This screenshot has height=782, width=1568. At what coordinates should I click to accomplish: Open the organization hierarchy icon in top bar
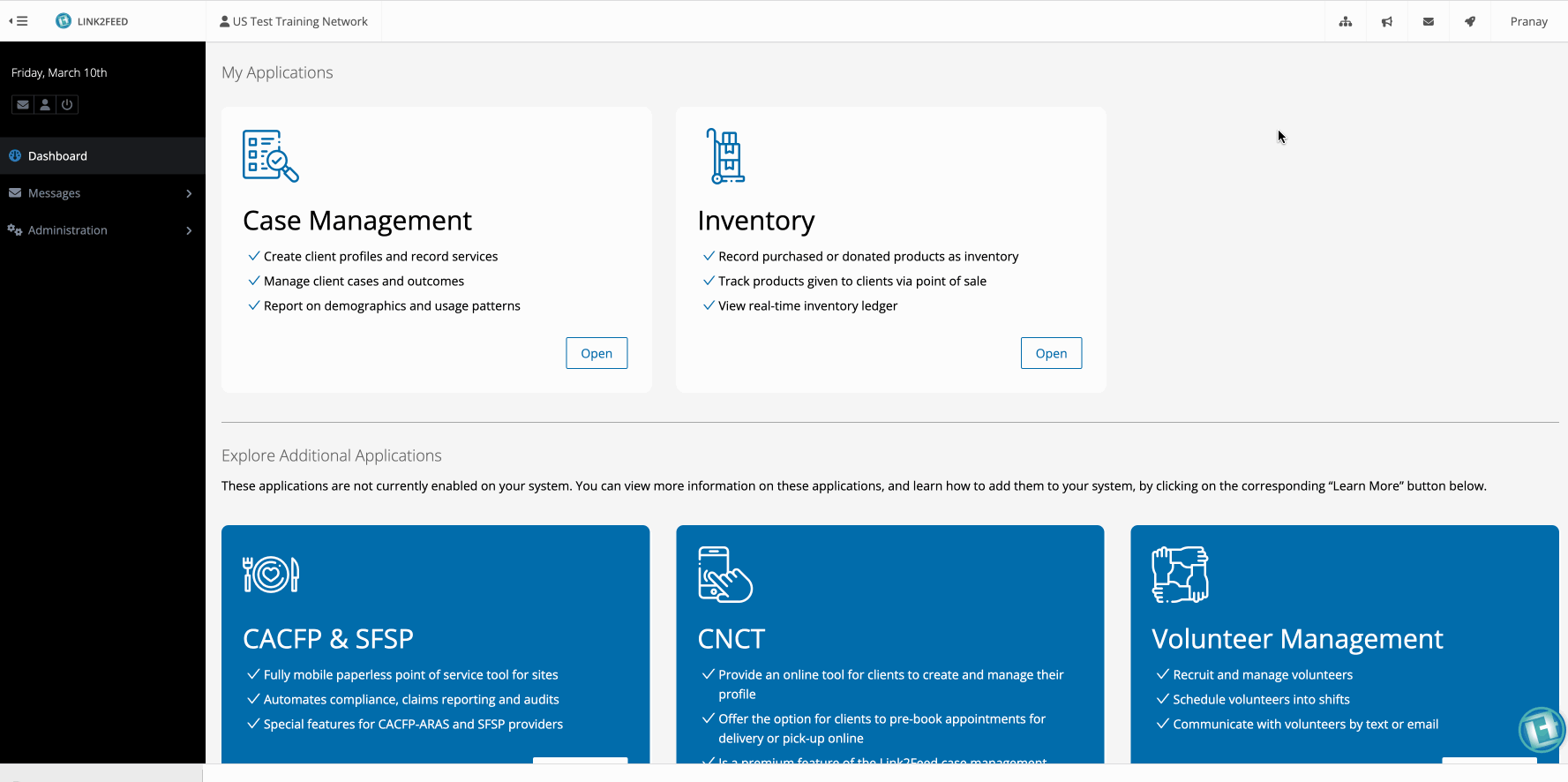[1345, 21]
